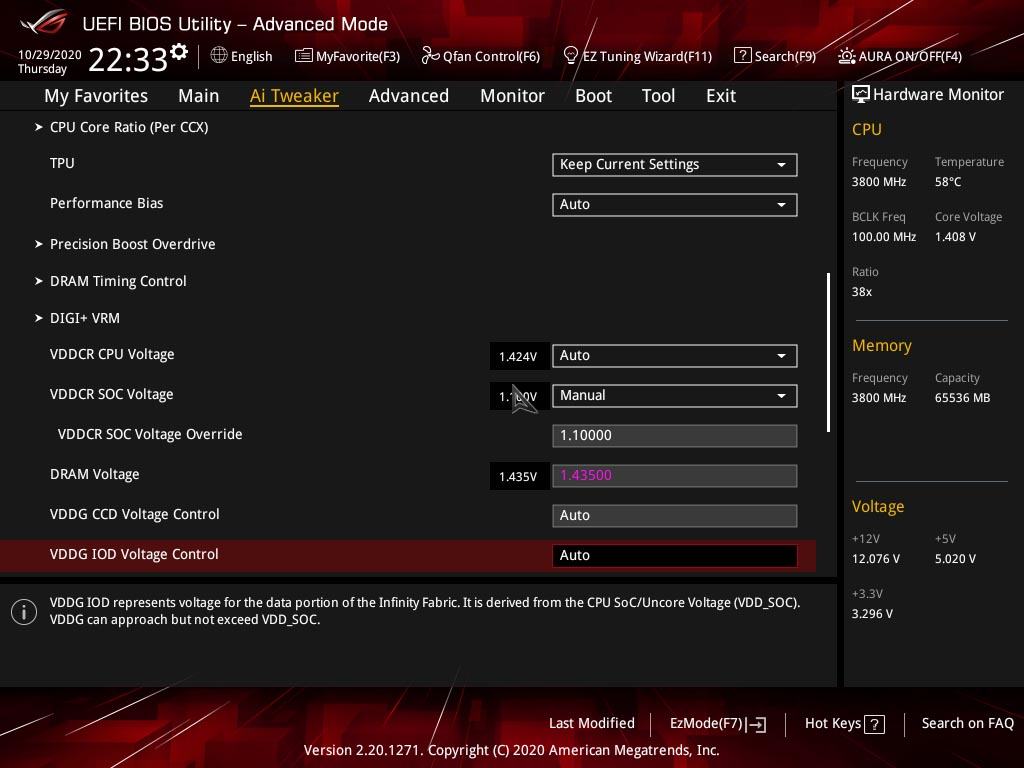Image resolution: width=1024 pixels, height=768 pixels.
Task: Click the 22:33 clock display
Action: pyautogui.click(x=128, y=60)
